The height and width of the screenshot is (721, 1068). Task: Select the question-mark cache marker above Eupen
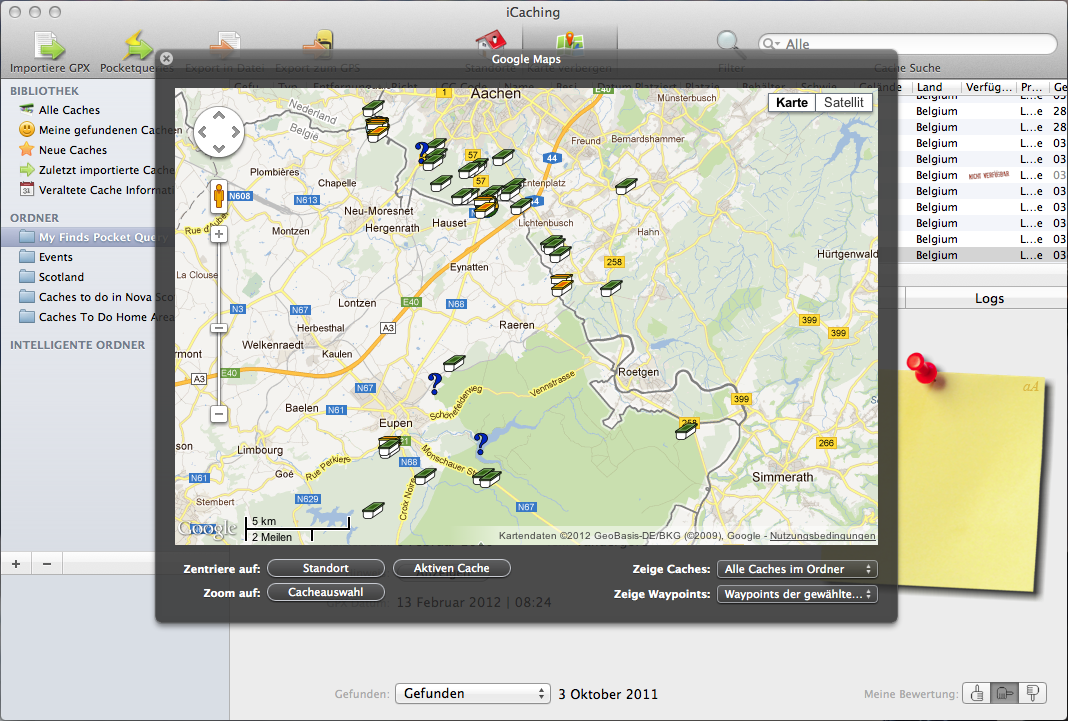coord(435,384)
